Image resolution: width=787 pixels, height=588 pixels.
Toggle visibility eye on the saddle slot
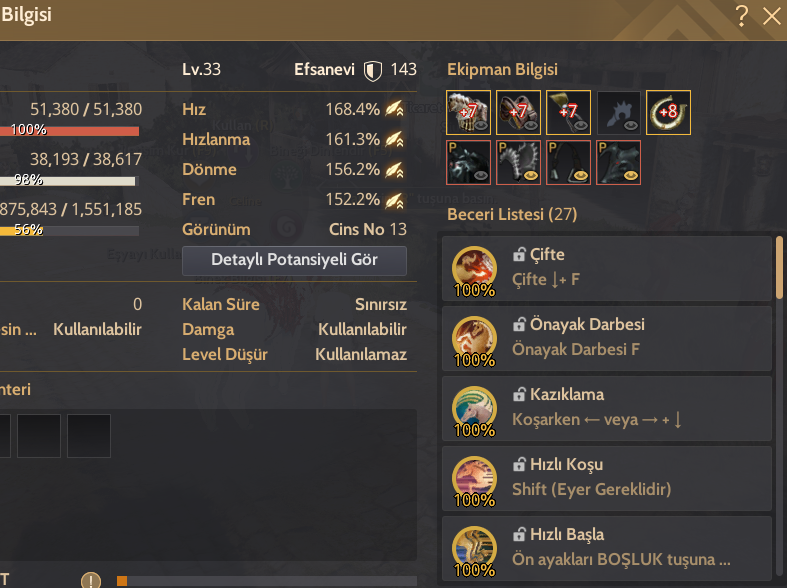pyautogui.click(x=531, y=125)
